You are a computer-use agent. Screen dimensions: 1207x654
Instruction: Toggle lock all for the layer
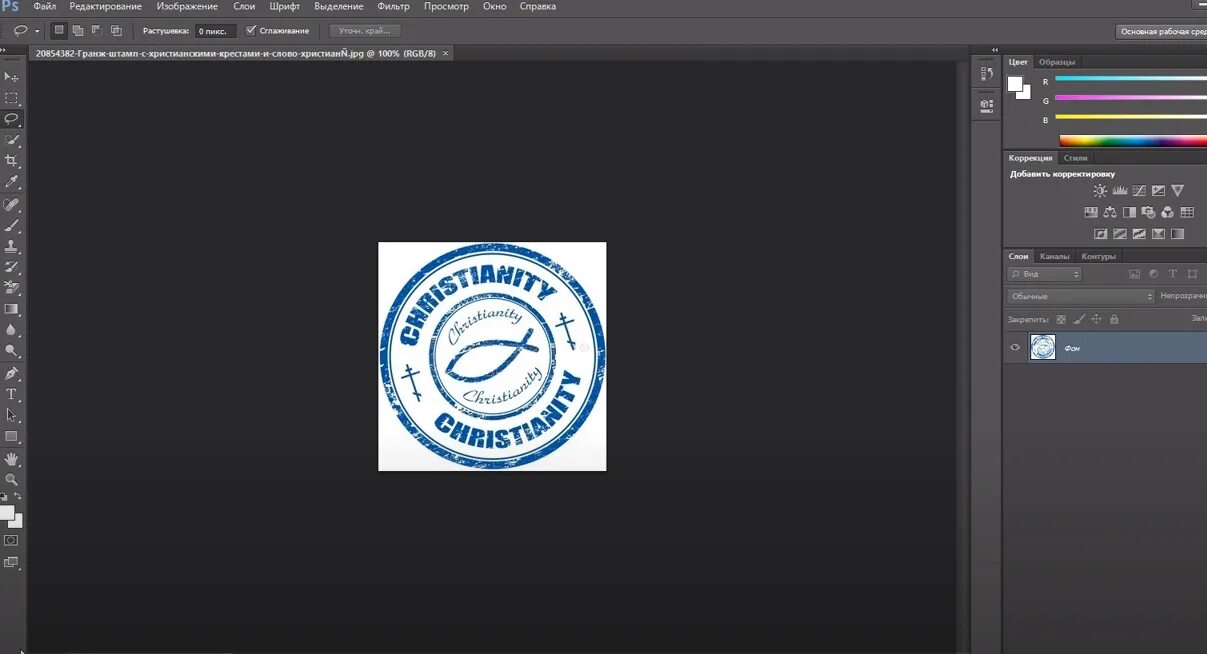point(1114,319)
